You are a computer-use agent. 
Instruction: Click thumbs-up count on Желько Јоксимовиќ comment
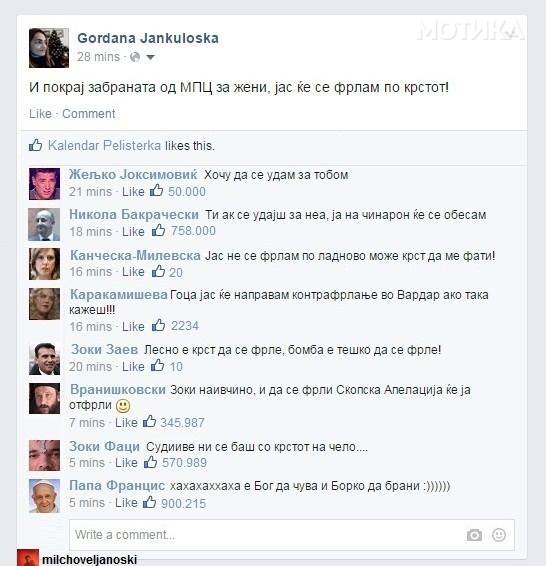click(x=187, y=191)
